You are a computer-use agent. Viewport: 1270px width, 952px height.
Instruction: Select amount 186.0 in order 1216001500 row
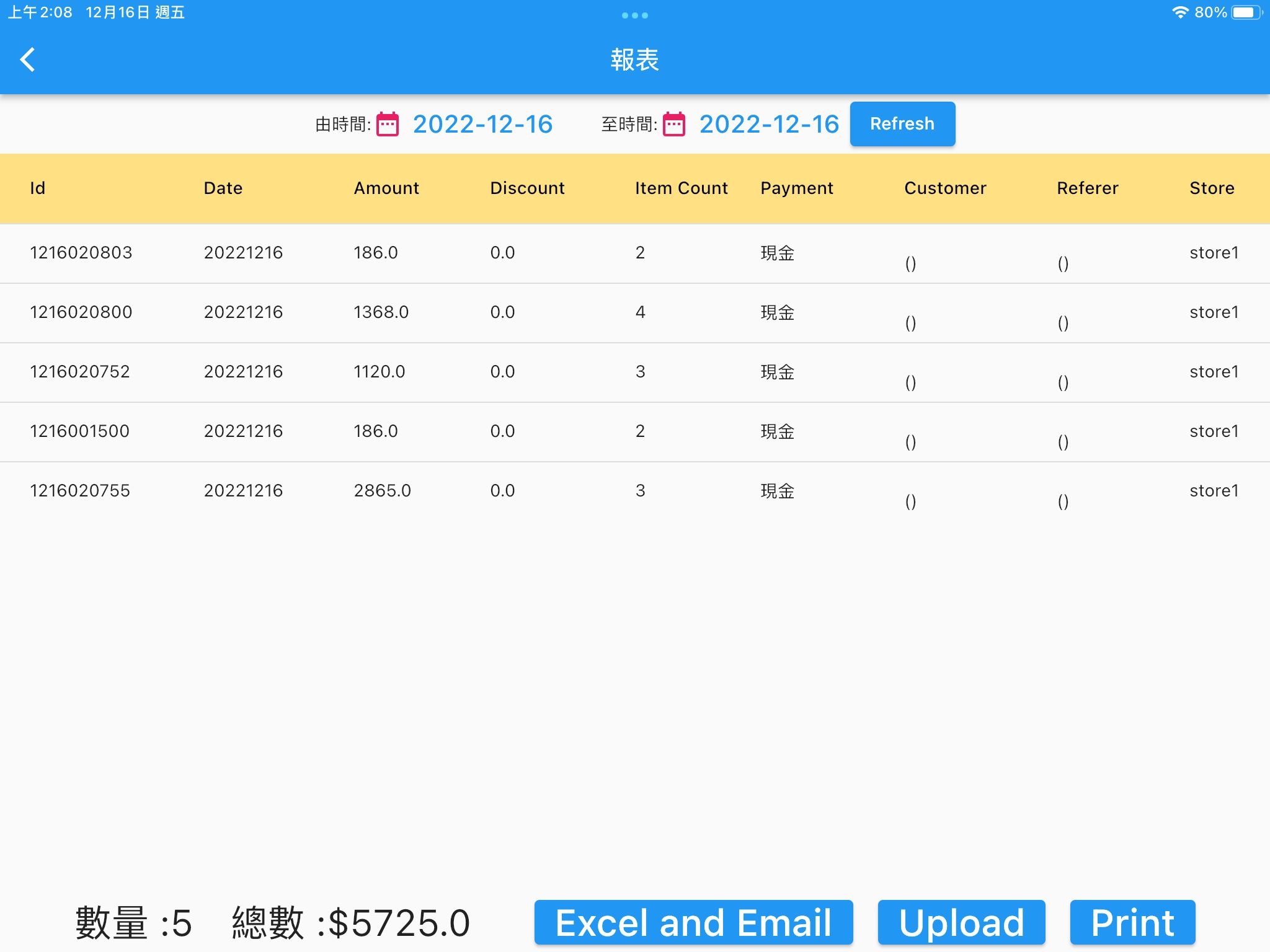click(x=376, y=431)
